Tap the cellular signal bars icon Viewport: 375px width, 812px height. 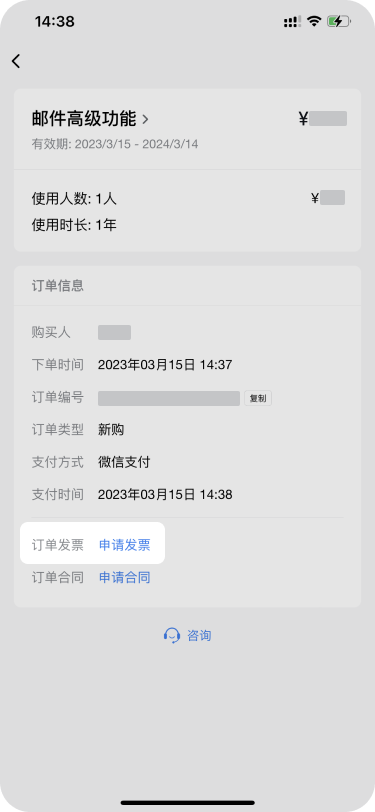[292, 22]
